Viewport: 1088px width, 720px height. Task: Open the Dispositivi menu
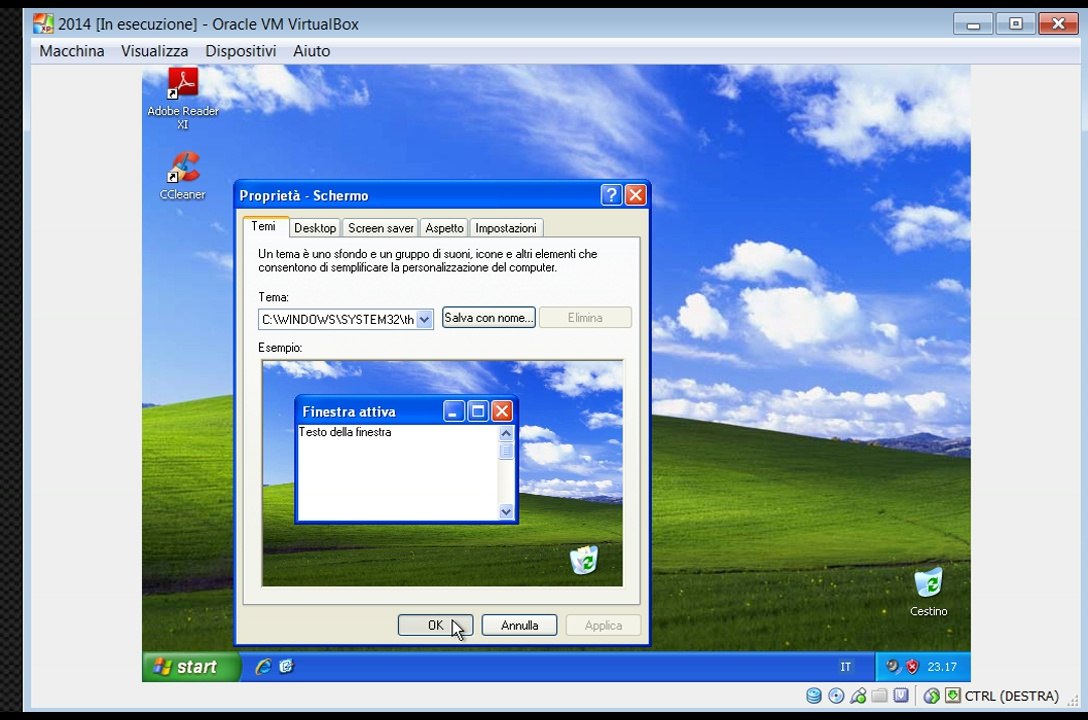click(x=241, y=51)
